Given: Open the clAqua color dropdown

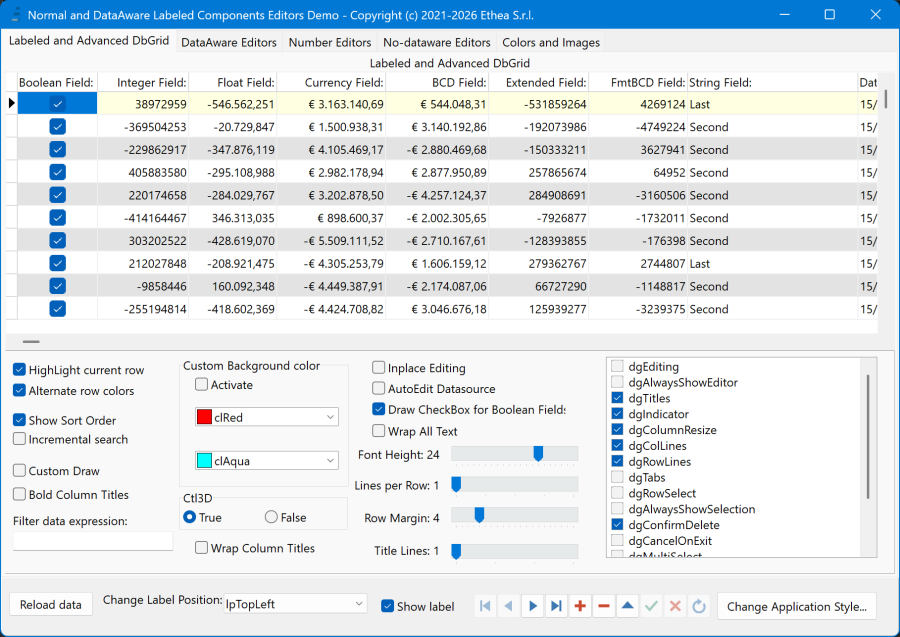Looking at the screenshot, I should 267,461.
